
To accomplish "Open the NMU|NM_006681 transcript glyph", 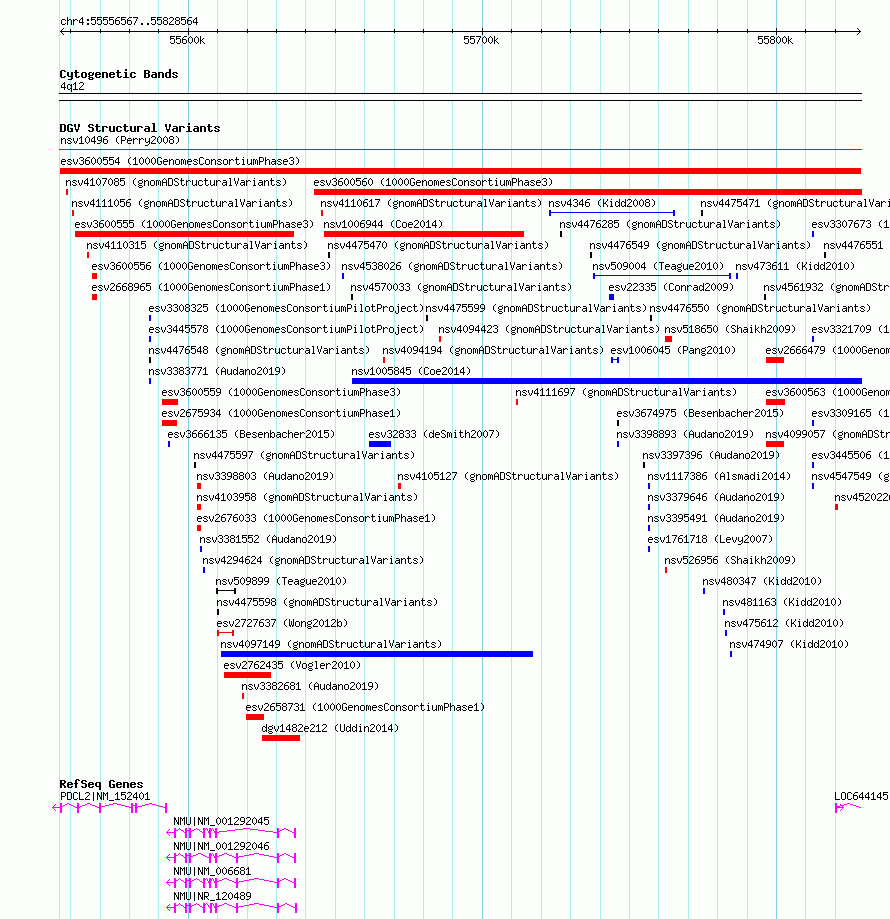I will pyautogui.click(x=231, y=883).
